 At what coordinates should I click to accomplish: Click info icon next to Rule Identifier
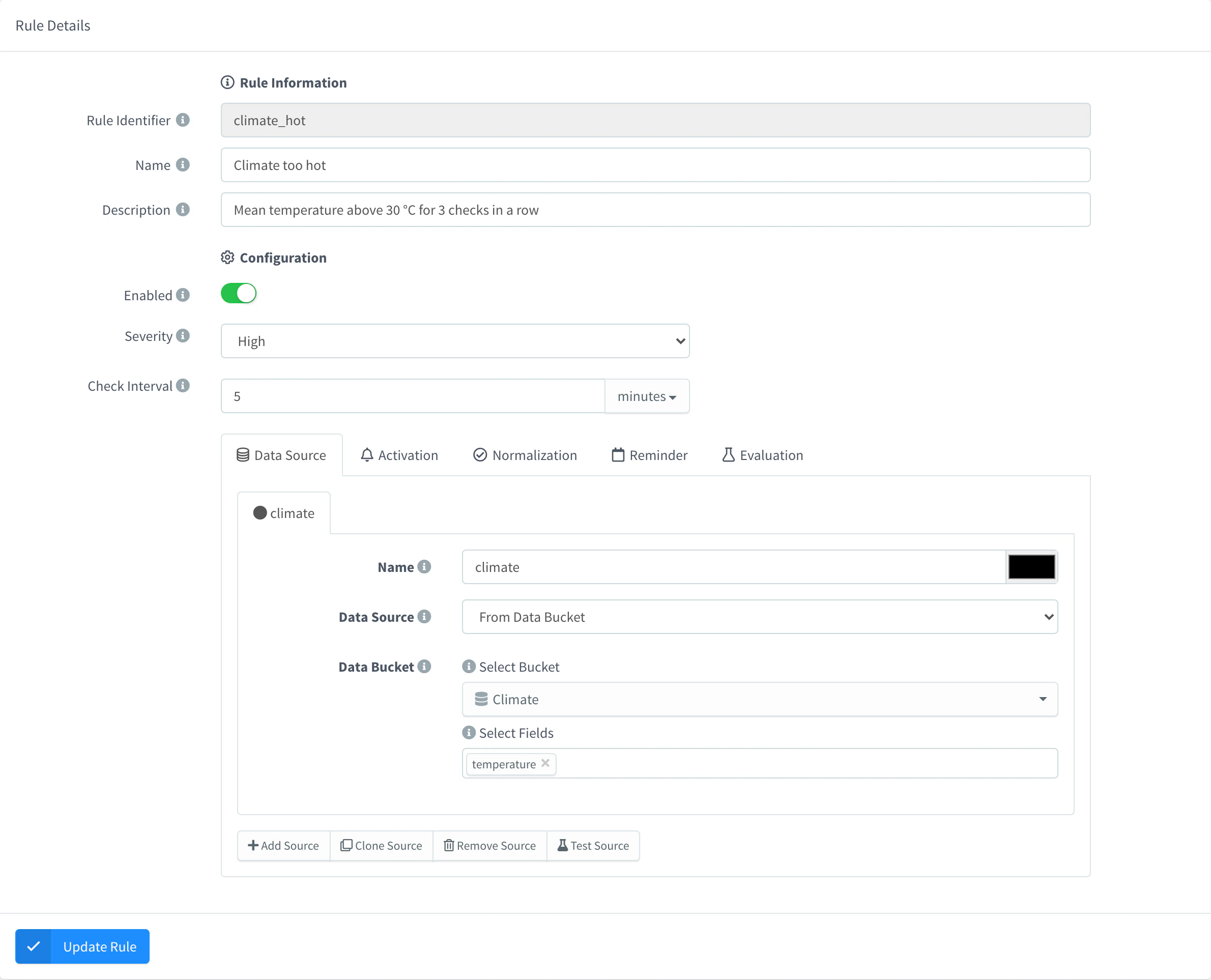pyautogui.click(x=182, y=120)
